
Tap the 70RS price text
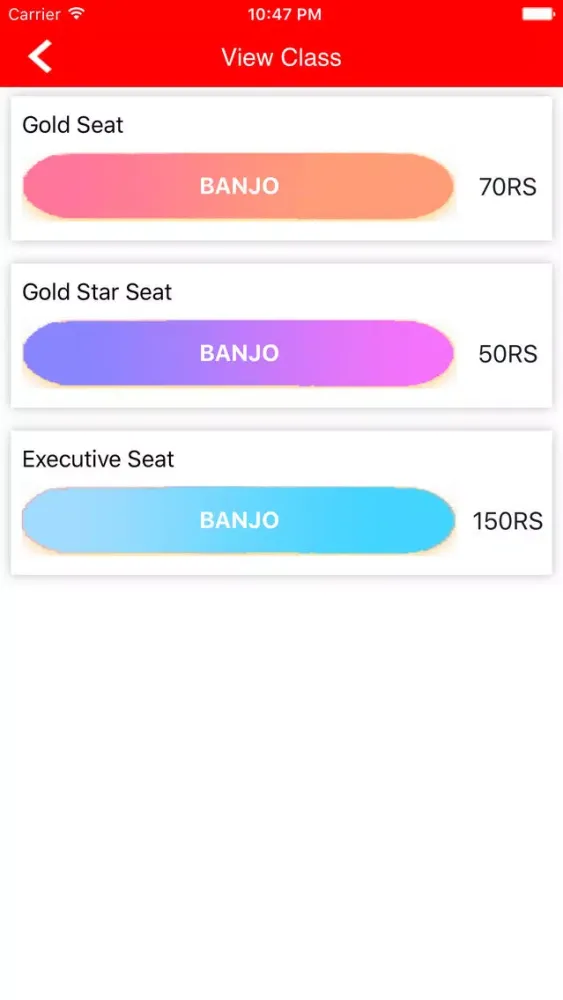[x=508, y=187]
